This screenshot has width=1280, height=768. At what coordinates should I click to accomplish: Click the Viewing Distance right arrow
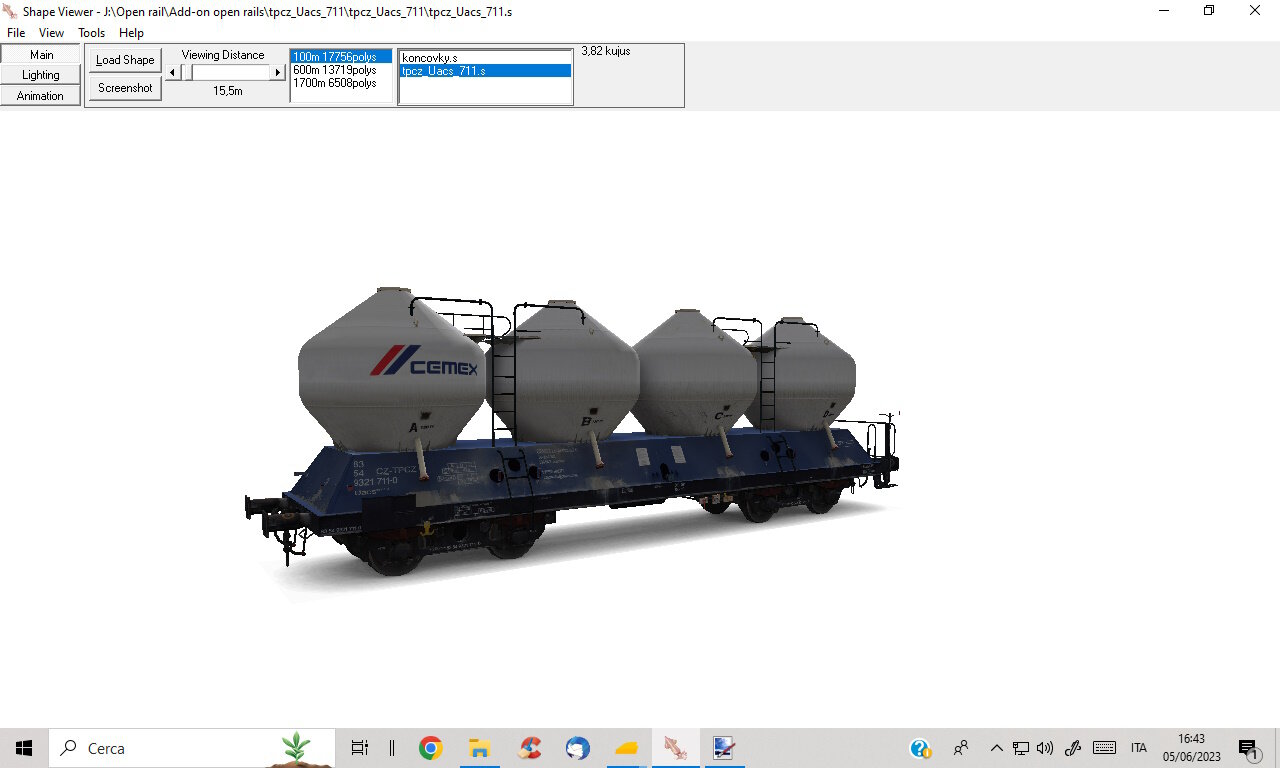coord(278,72)
